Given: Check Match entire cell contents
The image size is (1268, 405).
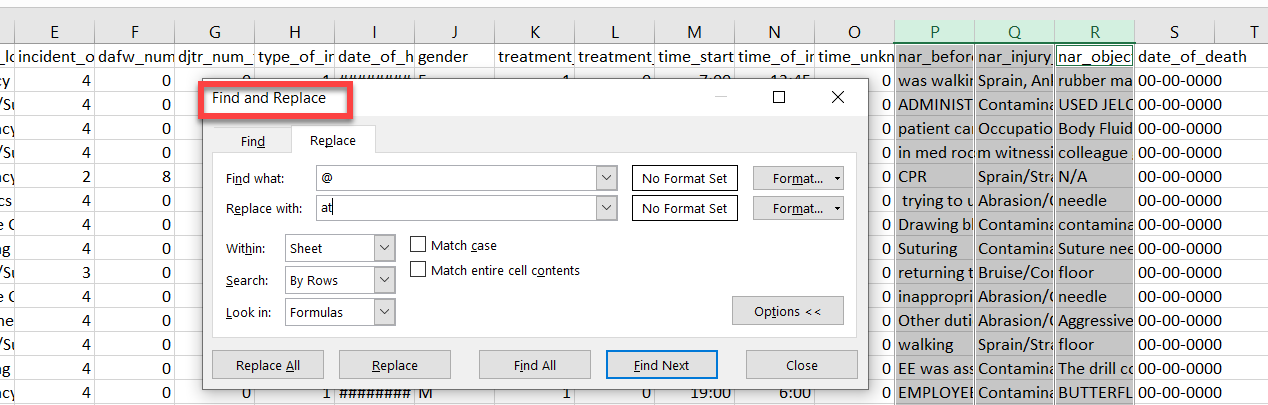Looking at the screenshot, I should coord(418,270).
